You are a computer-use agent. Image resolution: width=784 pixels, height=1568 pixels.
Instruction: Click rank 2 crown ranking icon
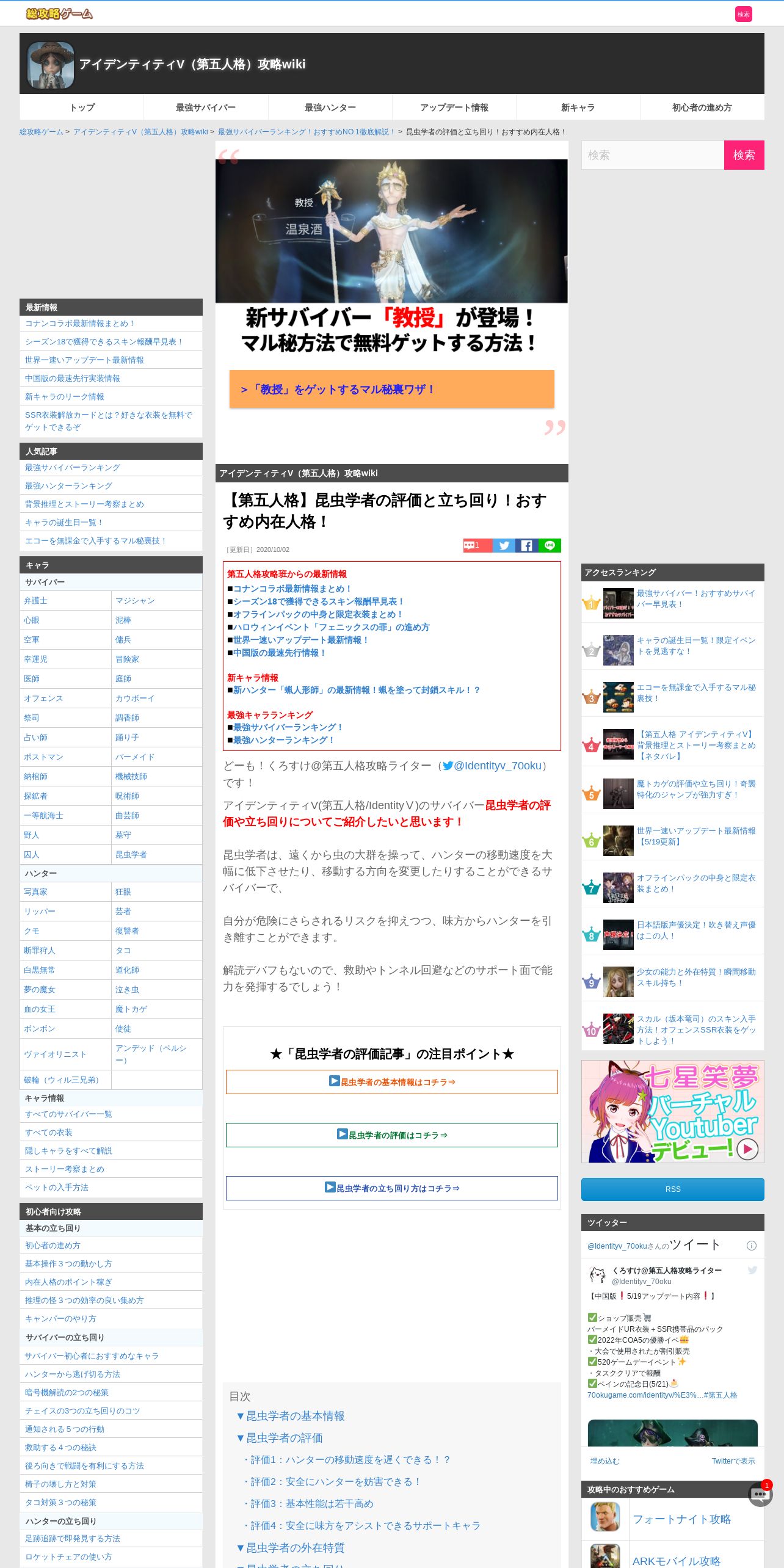click(x=591, y=650)
